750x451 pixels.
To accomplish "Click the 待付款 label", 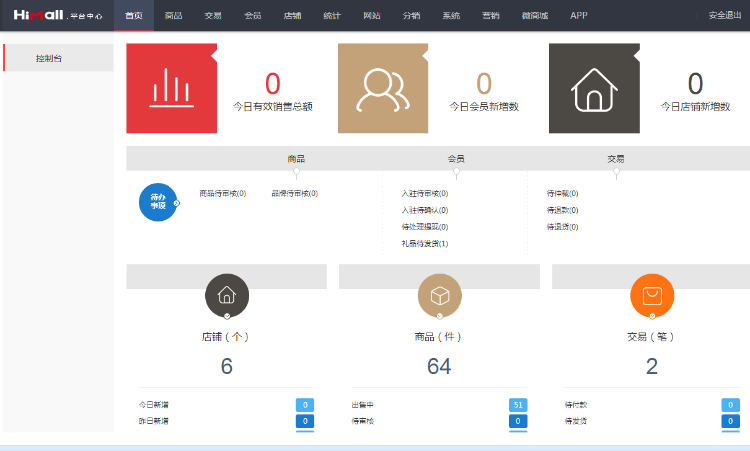I will pos(576,405).
